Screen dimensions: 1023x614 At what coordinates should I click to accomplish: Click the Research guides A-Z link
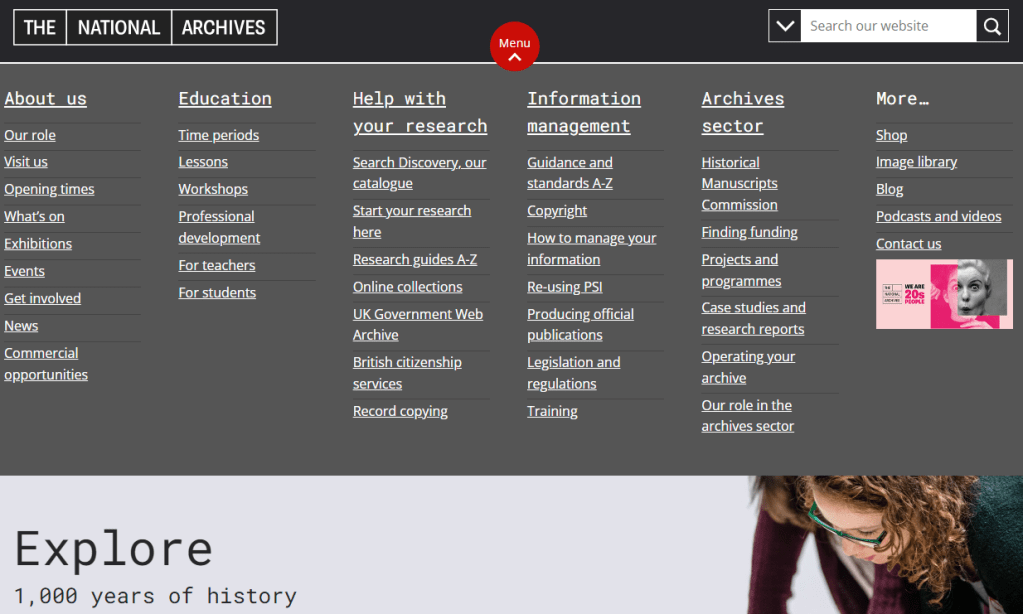[x=415, y=259]
